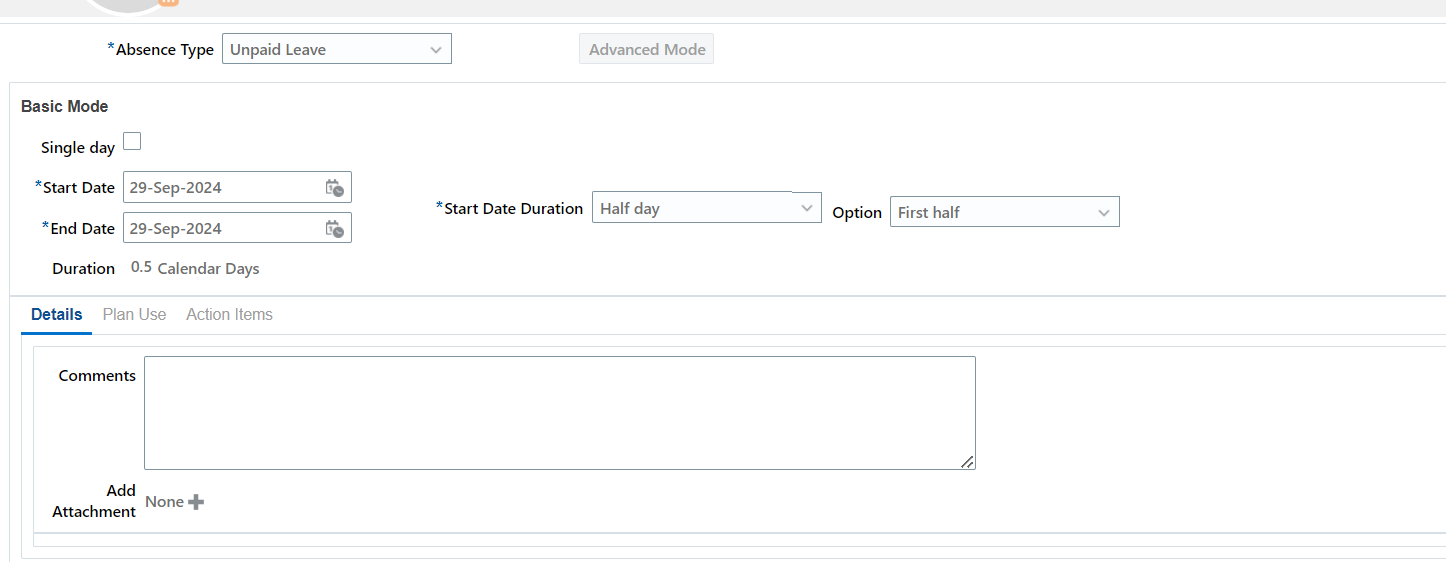Open the Absence Type dropdown
The width and height of the screenshot is (1446, 562).
[336, 49]
